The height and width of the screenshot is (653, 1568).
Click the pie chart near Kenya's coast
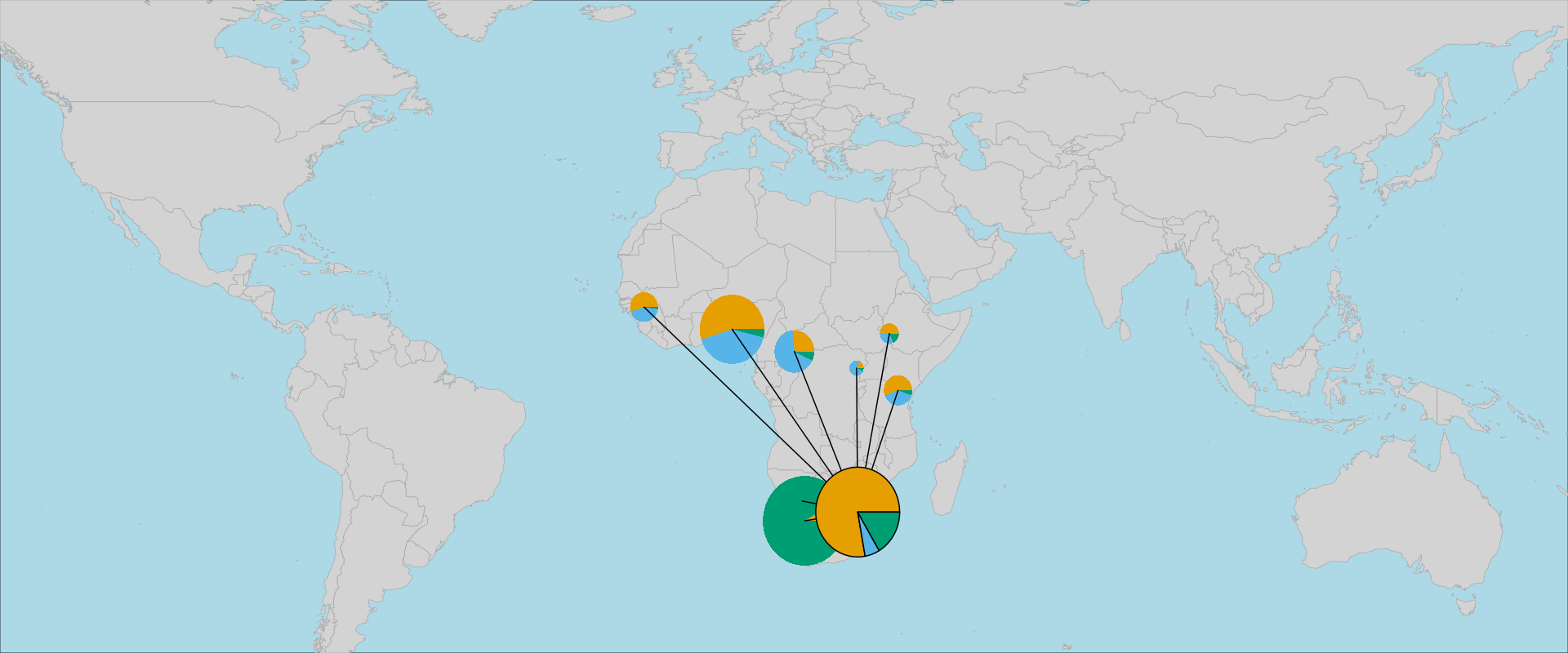tap(898, 390)
